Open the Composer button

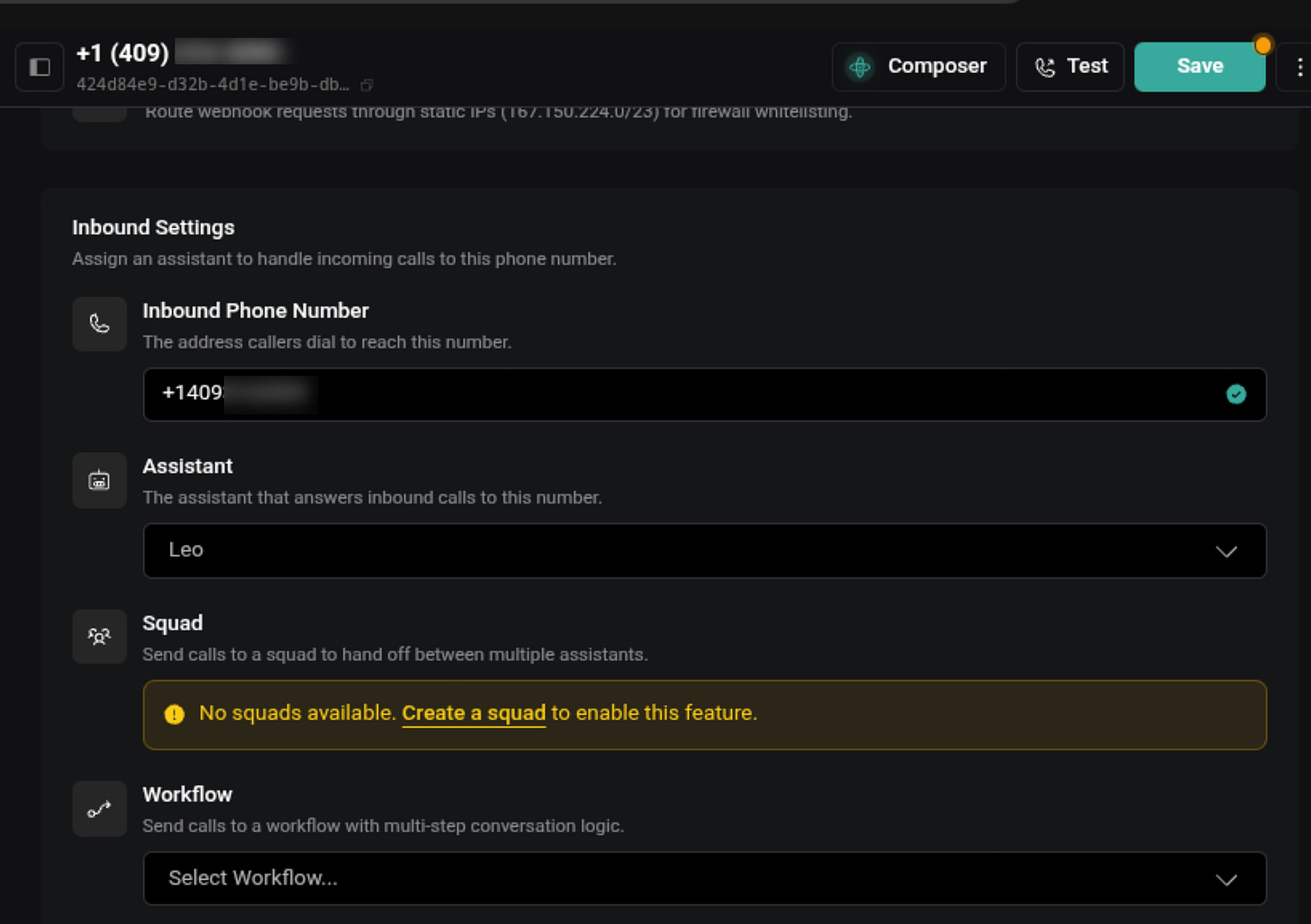(918, 68)
